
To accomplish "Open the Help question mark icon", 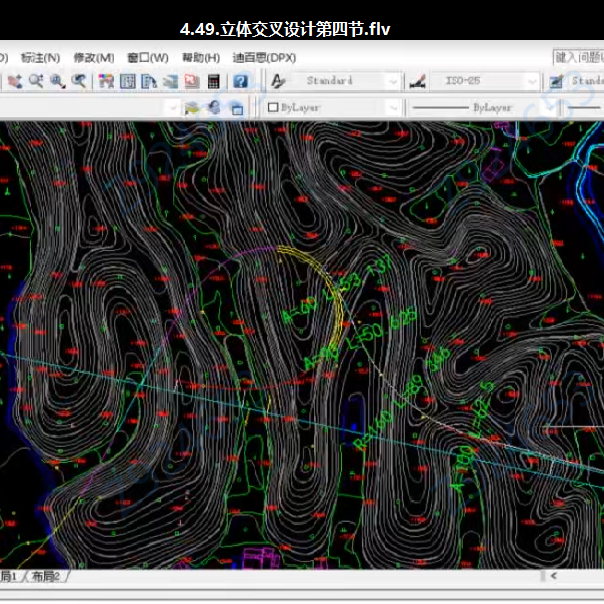I will pyautogui.click(x=241, y=81).
